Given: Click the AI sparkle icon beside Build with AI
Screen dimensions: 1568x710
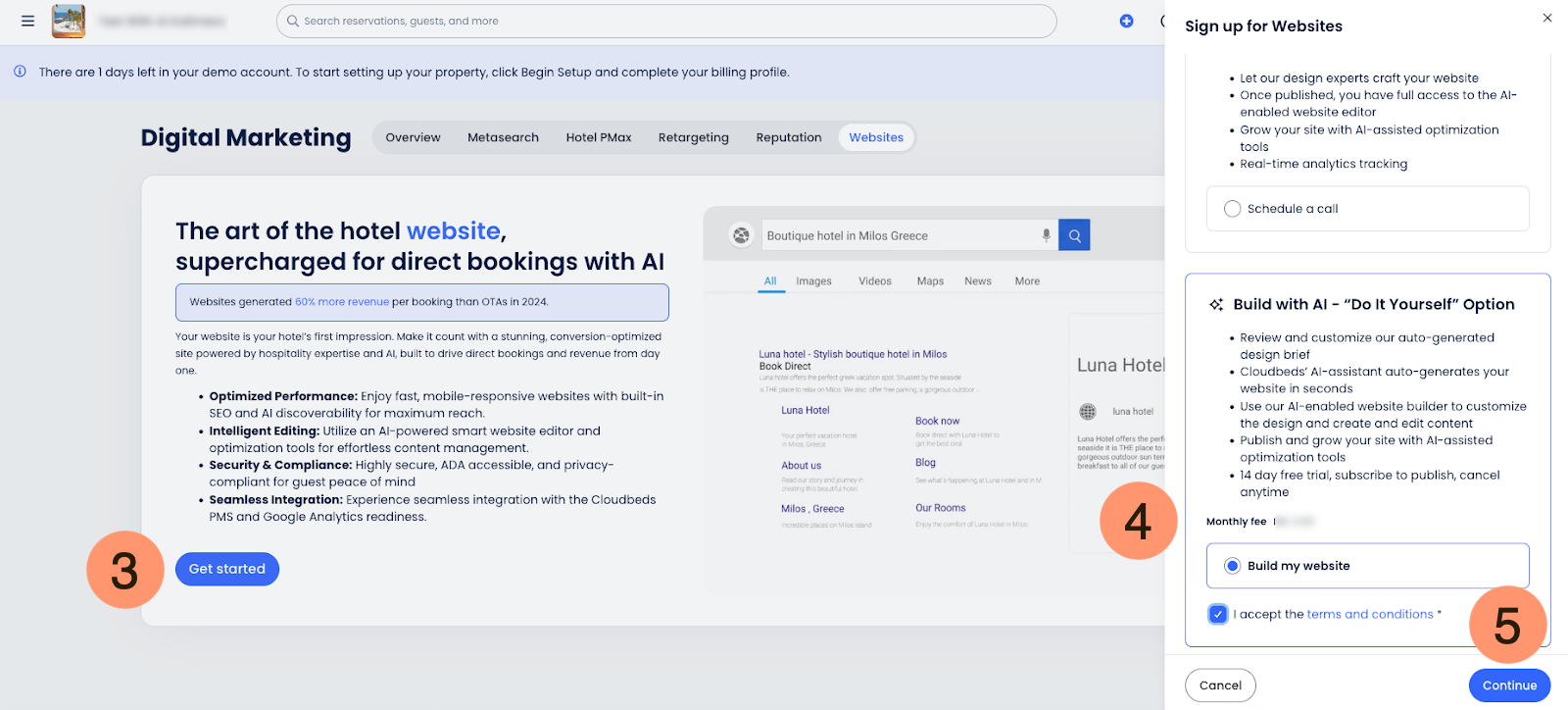Looking at the screenshot, I should 1216,305.
